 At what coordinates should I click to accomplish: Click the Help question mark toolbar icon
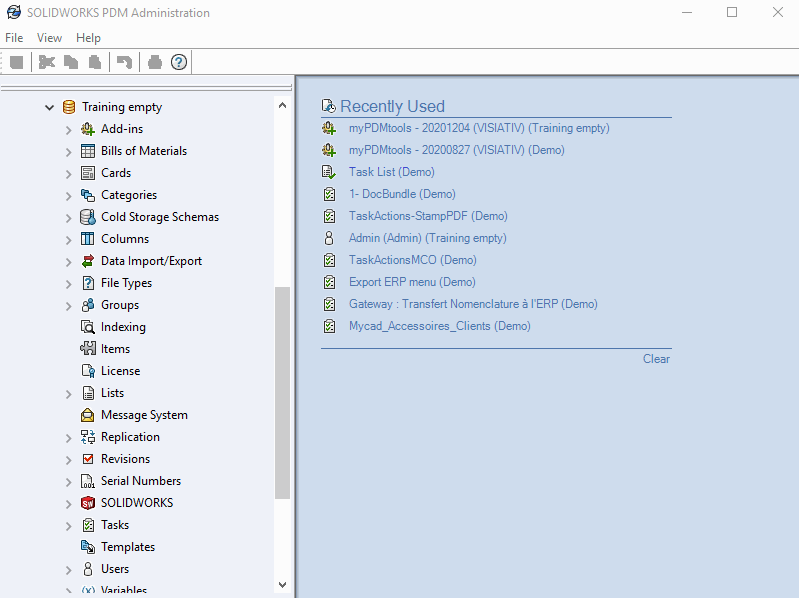[179, 62]
